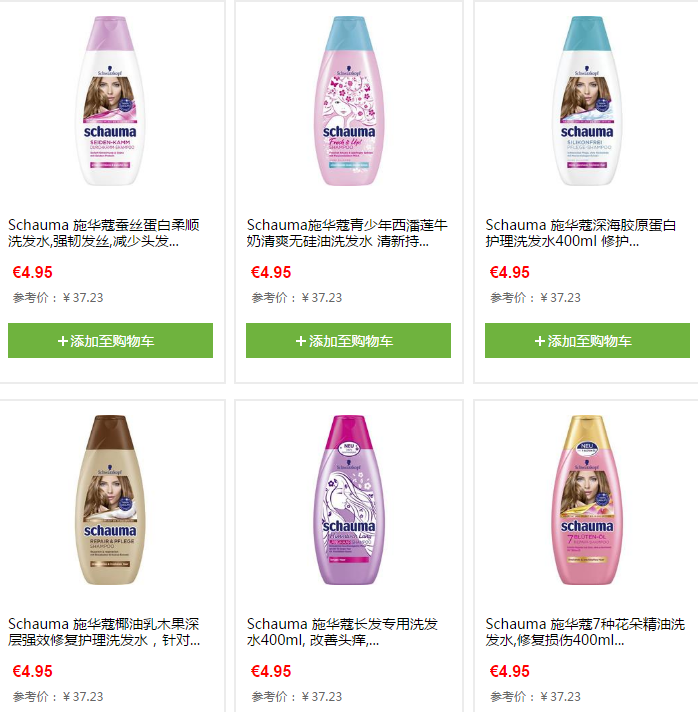Viewport: 698px width, 712px height.
Task: Add the 深海胶原蛋白 shampoo to cart
Action: (587, 341)
